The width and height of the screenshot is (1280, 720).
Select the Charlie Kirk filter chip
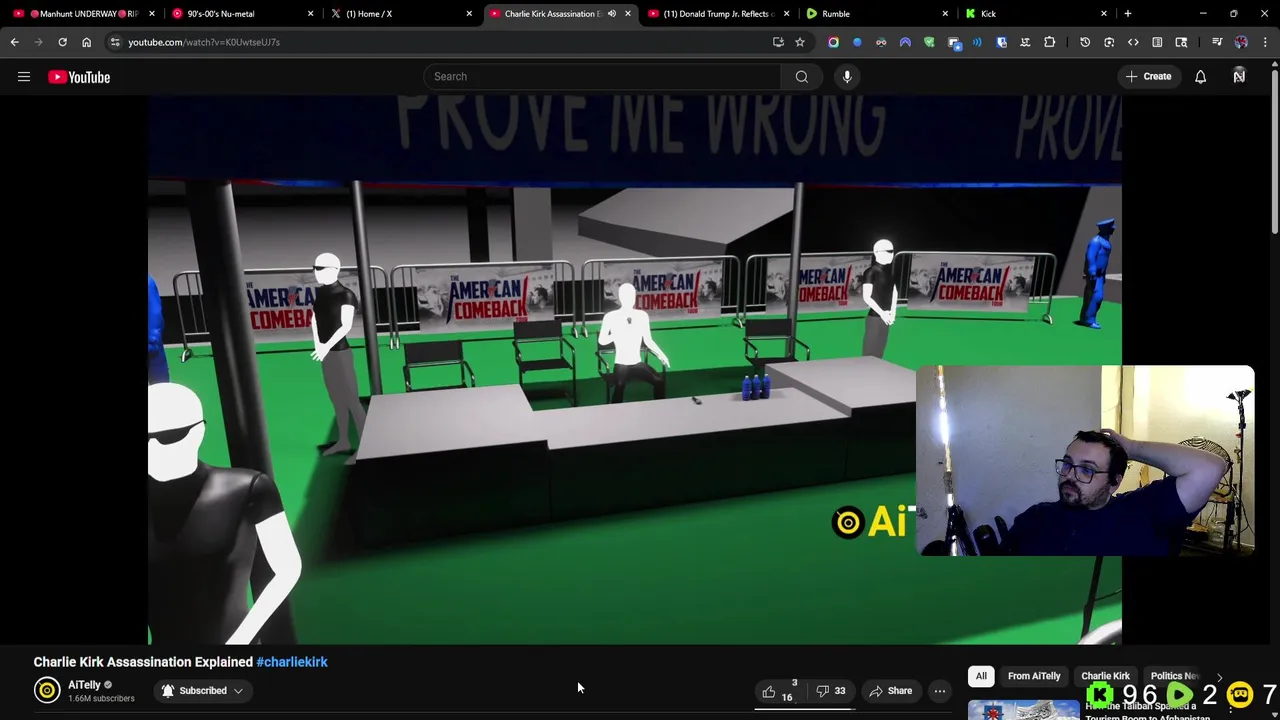1105,676
